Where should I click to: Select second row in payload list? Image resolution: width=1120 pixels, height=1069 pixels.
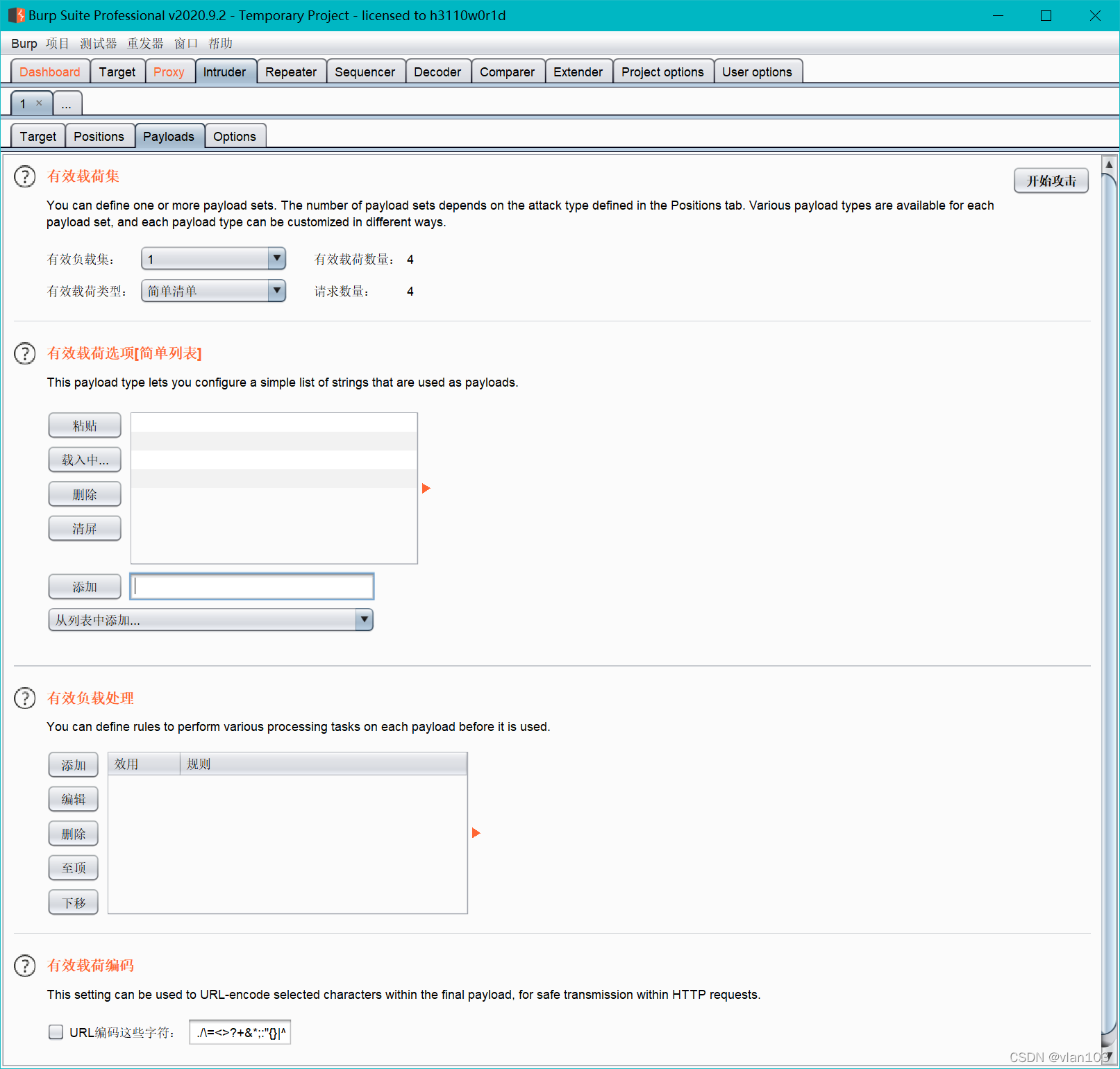(274, 441)
